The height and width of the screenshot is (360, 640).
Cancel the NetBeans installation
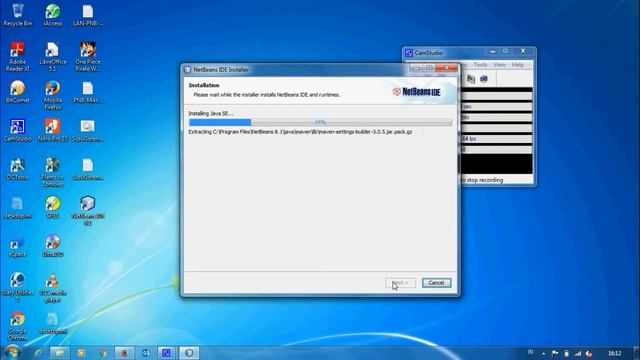click(x=436, y=282)
